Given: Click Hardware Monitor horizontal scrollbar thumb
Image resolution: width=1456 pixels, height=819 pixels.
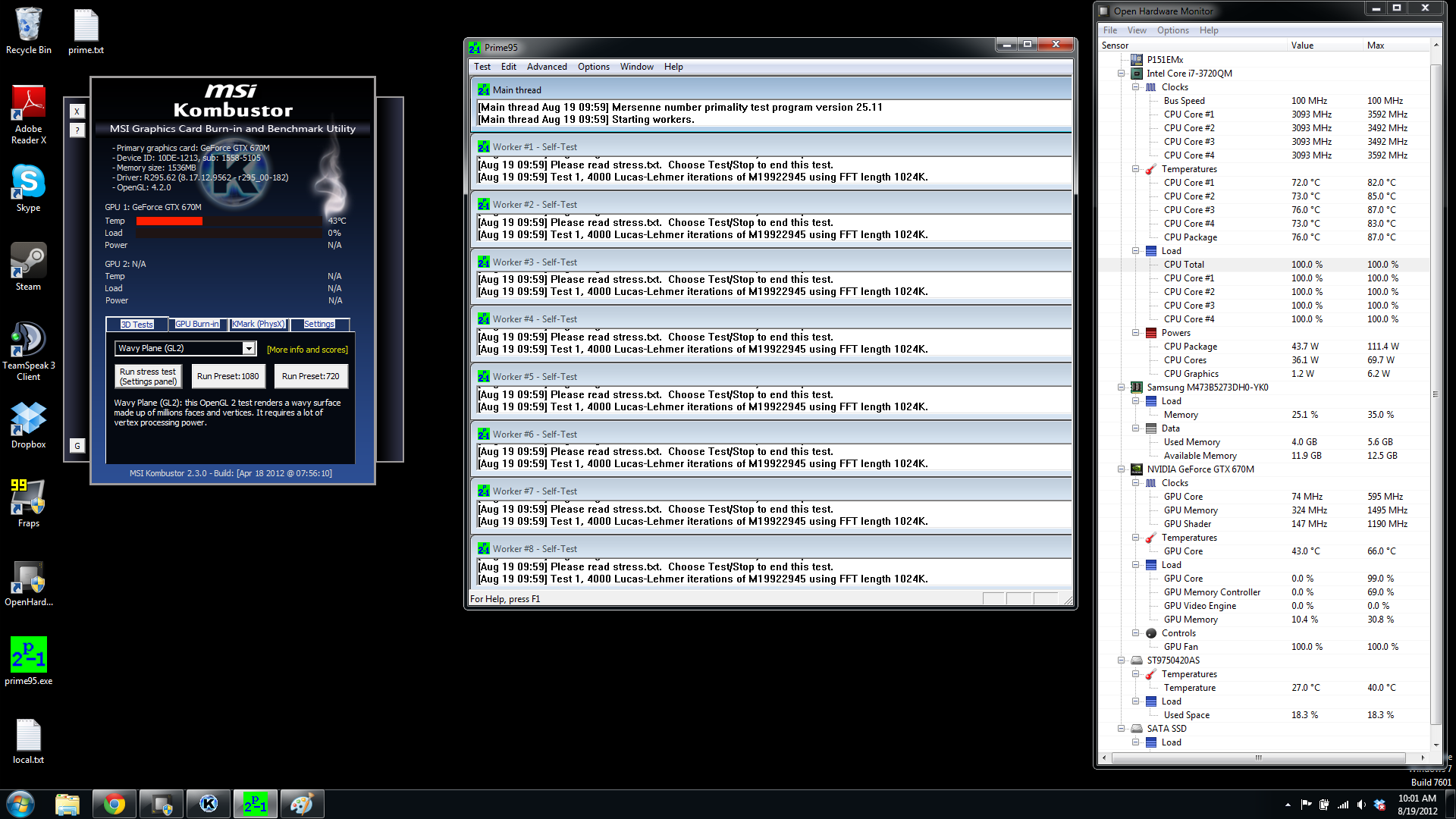Looking at the screenshot, I should [x=1258, y=758].
